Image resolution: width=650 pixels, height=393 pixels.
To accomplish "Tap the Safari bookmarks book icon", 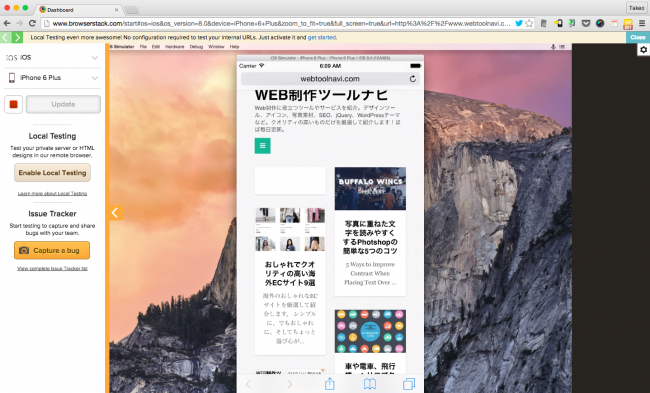I will (370, 384).
